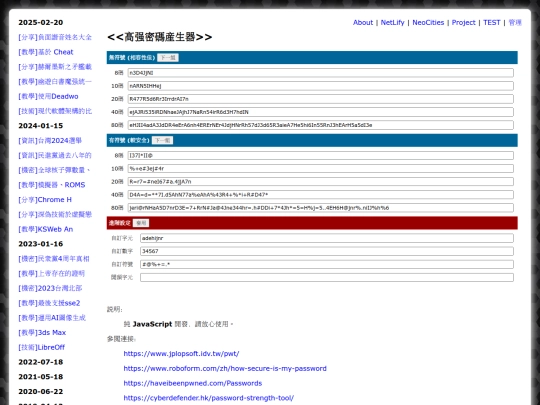540x405 pixels.
Task: Open the sidebar post mentioning ROMS
Action: click(52, 185)
